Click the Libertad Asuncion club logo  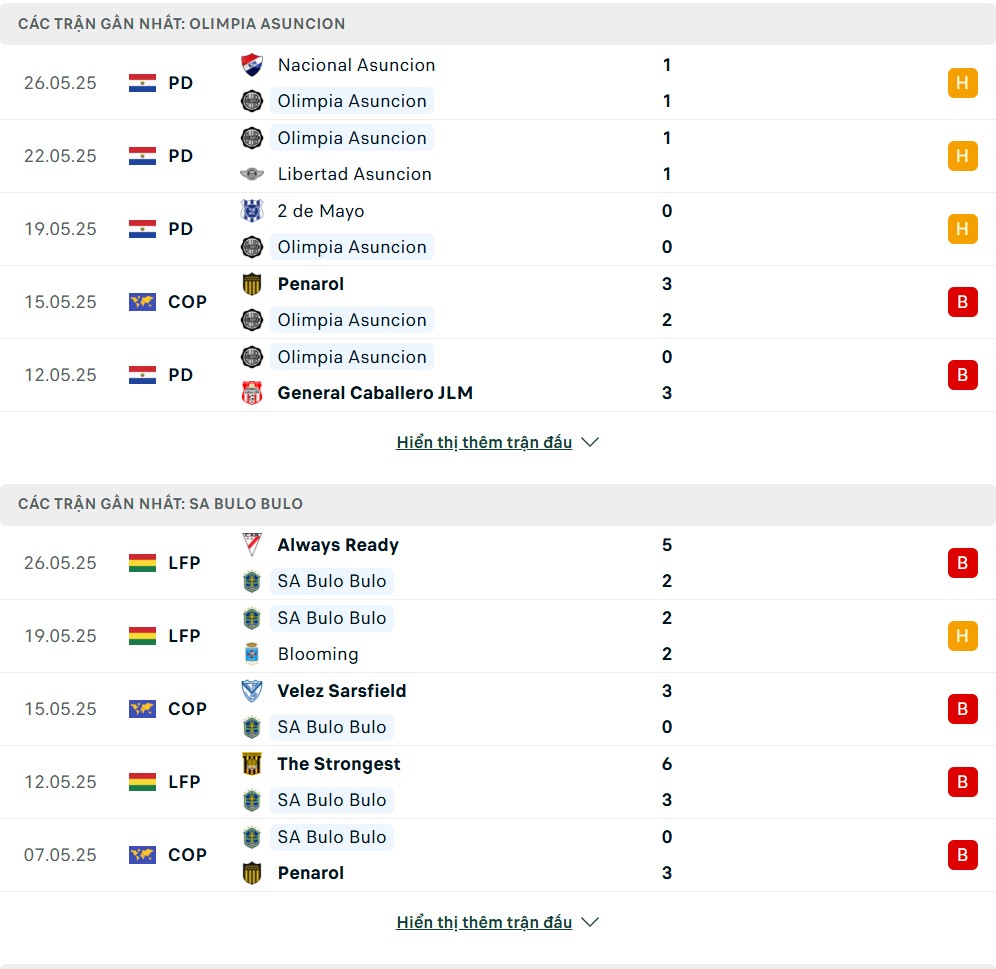click(252, 174)
